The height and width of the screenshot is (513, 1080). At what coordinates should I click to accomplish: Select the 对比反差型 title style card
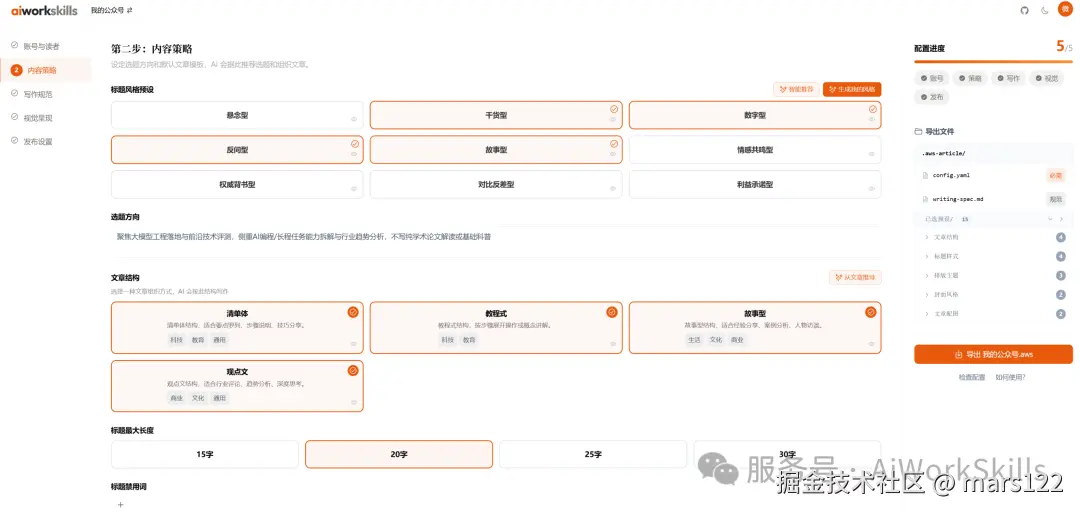point(496,185)
